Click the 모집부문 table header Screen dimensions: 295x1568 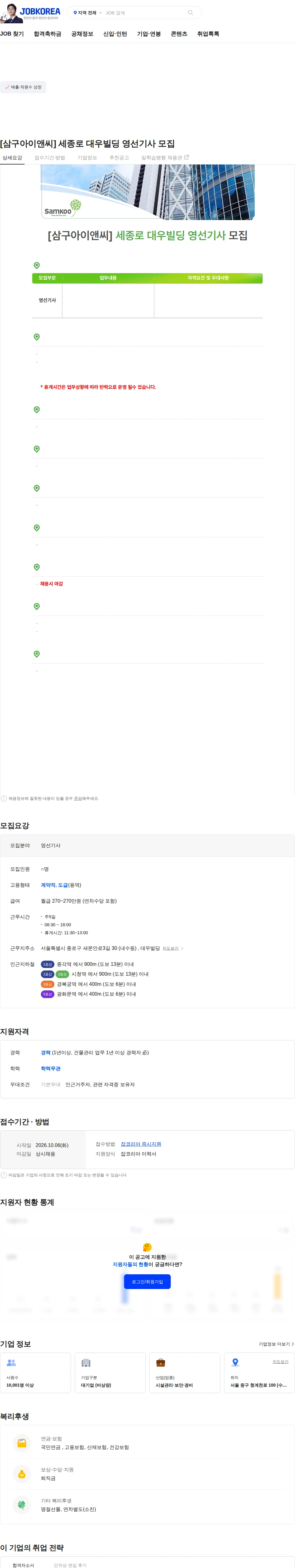pyautogui.click(x=47, y=278)
